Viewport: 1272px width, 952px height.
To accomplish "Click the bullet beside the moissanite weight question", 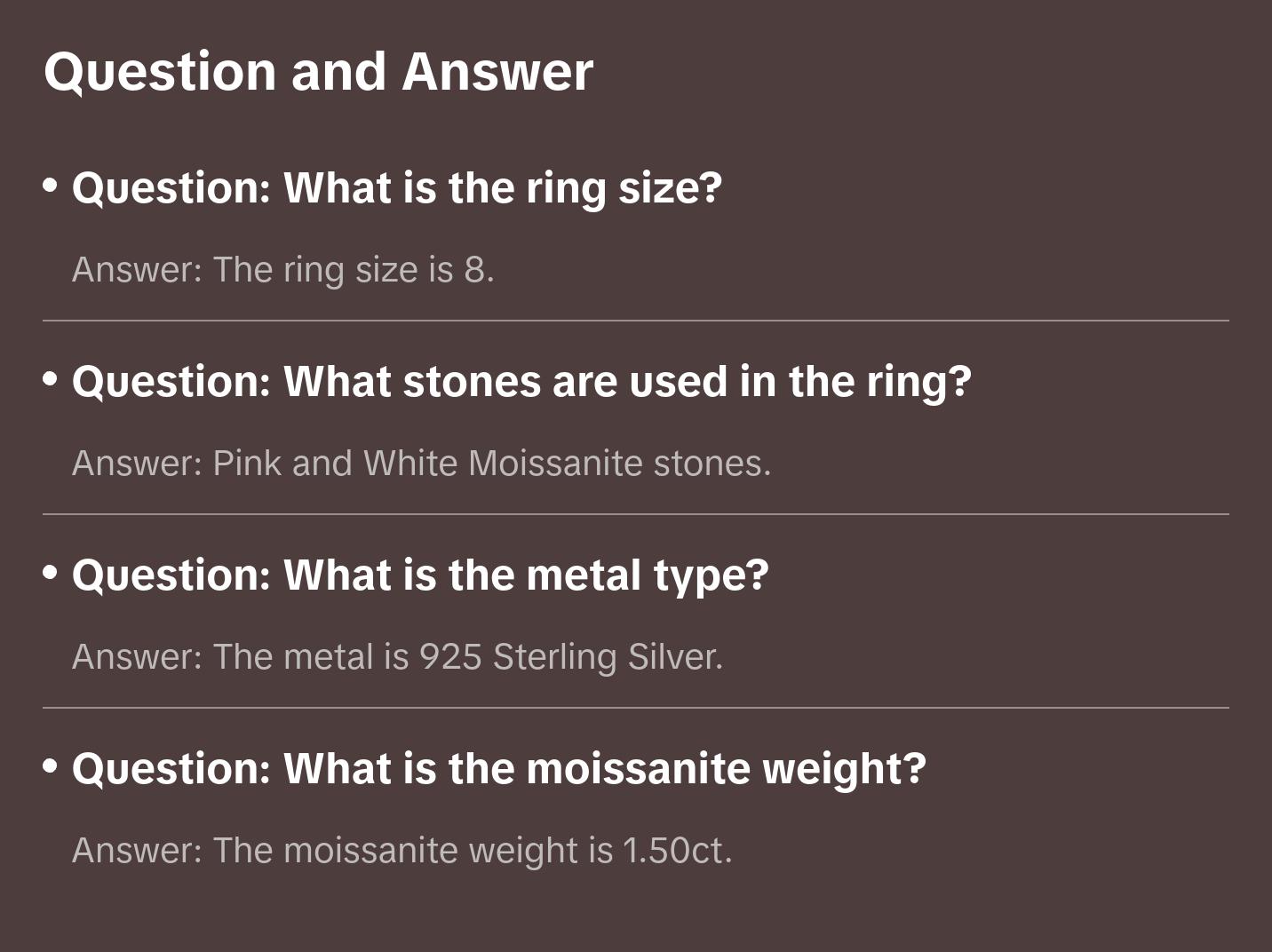I will pyautogui.click(x=51, y=766).
